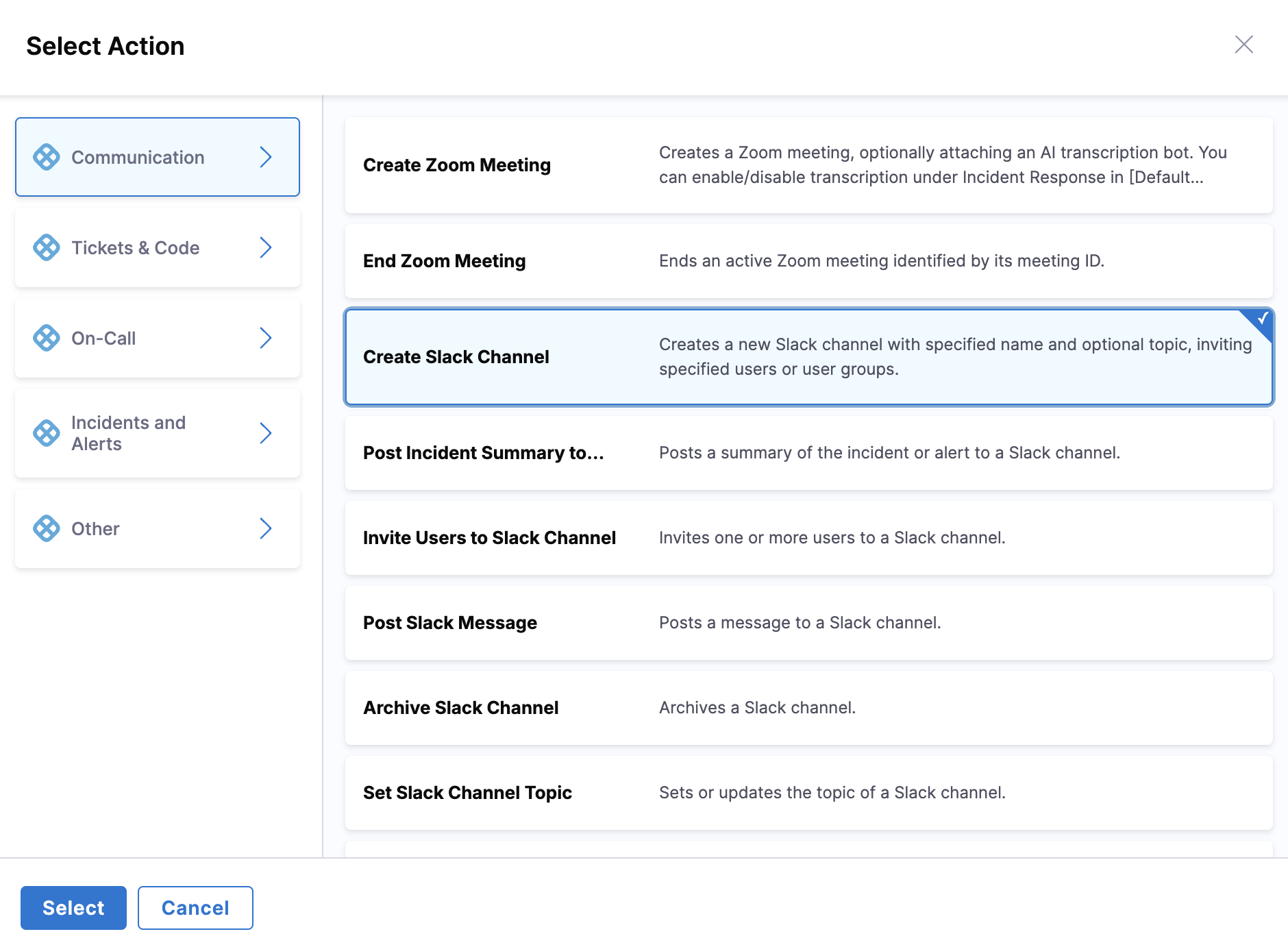Choose the Create Zoom Meeting action
Viewport: 1288px width, 947px height.
[809, 165]
